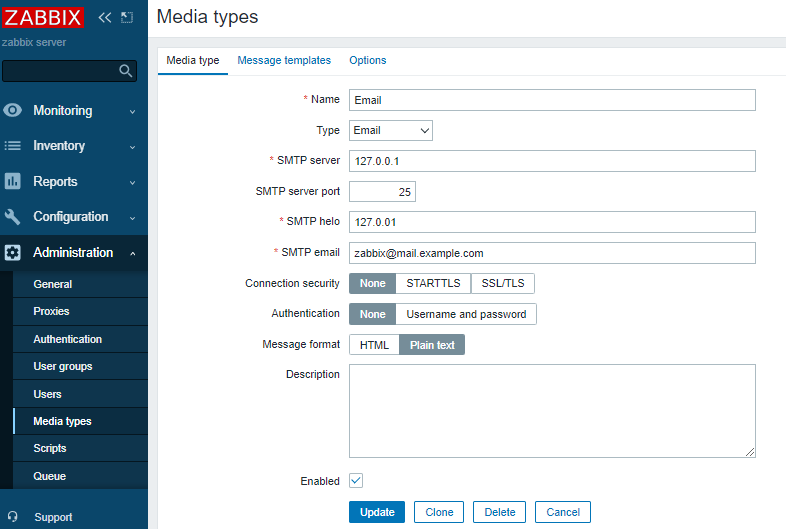Click the Monitoring menu label

pos(63,110)
